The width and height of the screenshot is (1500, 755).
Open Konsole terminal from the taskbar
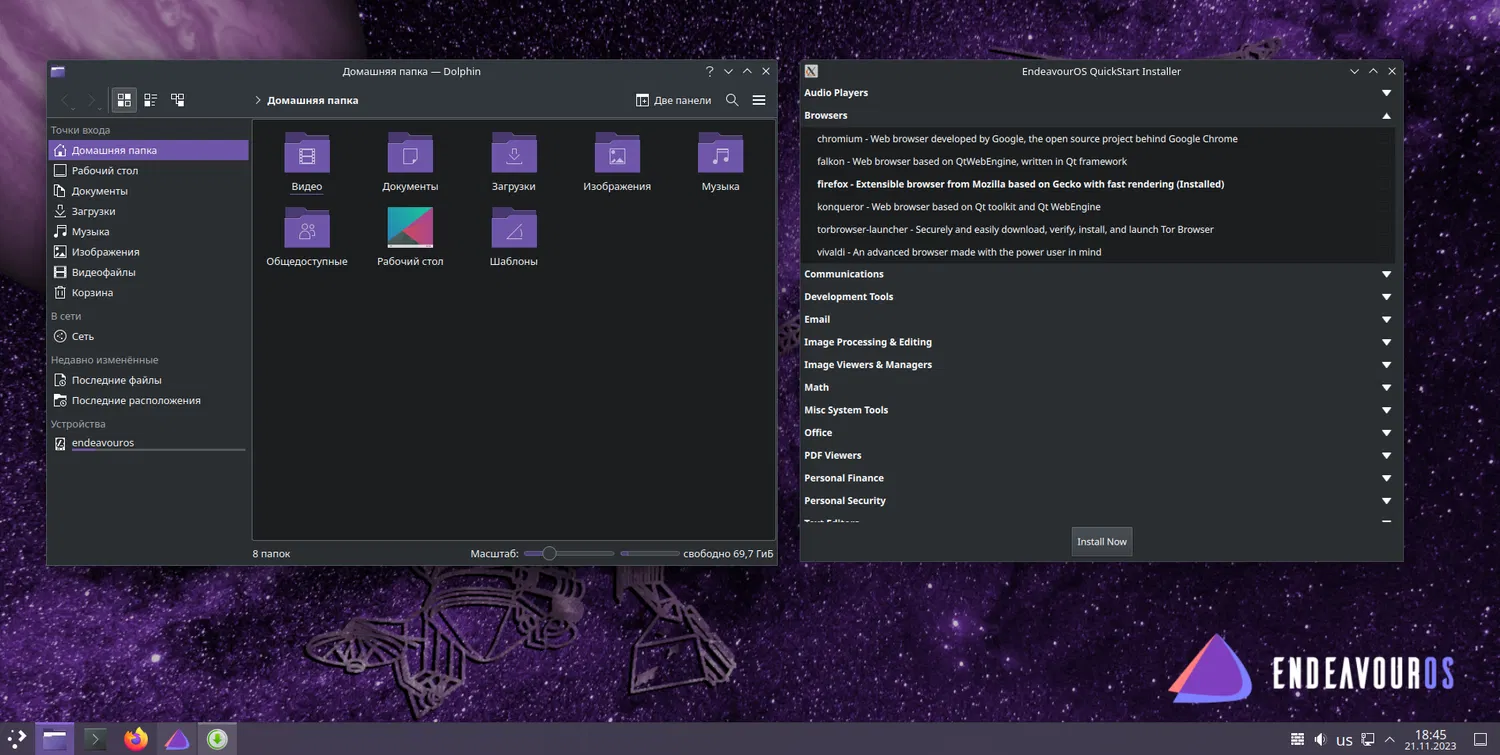[95, 739]
